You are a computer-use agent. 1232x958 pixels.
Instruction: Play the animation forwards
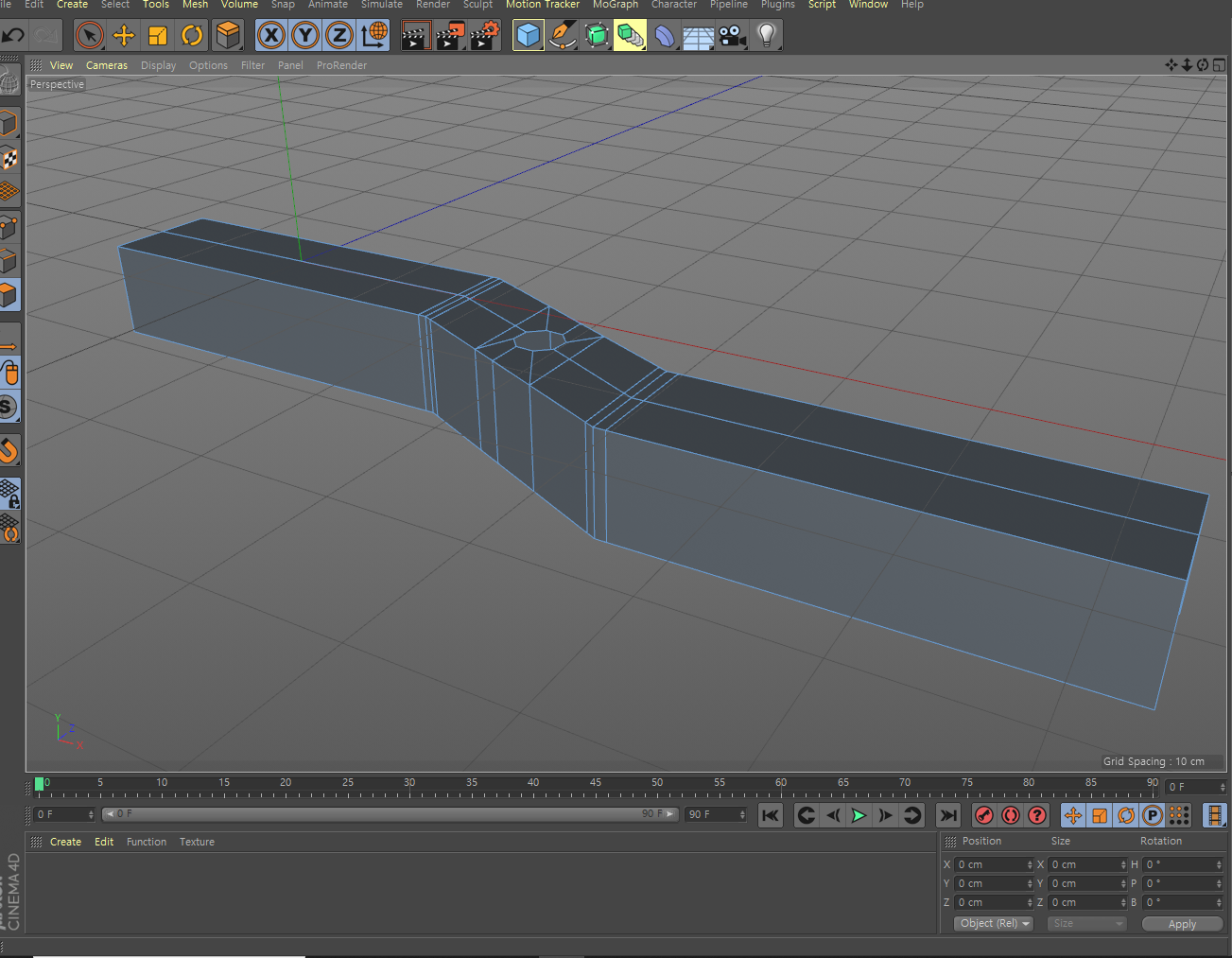[859, 815]
